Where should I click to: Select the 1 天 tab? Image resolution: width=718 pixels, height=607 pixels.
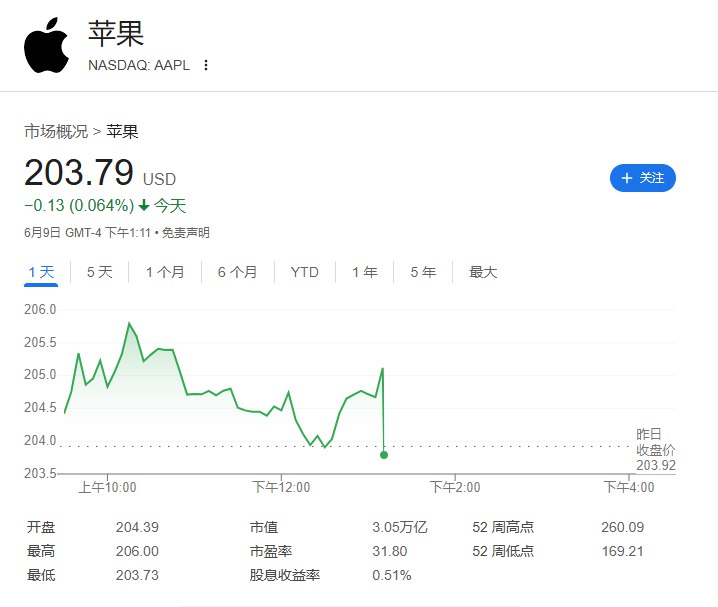click(41, 272)
